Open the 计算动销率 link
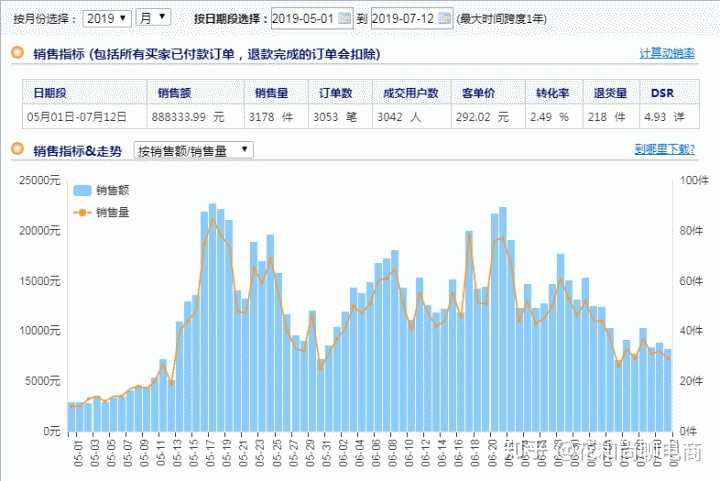720x481 pixels. tap(667, 53)
